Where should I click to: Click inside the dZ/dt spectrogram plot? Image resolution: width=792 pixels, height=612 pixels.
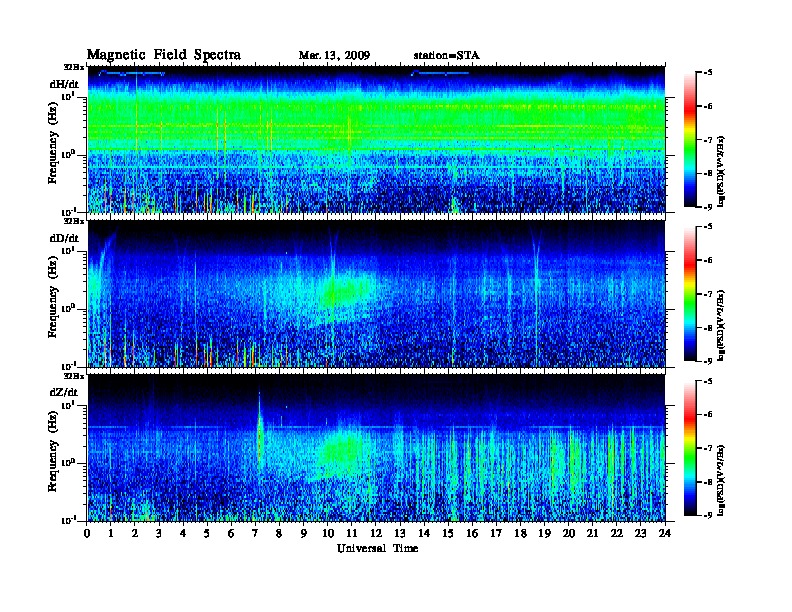(376, 447)
